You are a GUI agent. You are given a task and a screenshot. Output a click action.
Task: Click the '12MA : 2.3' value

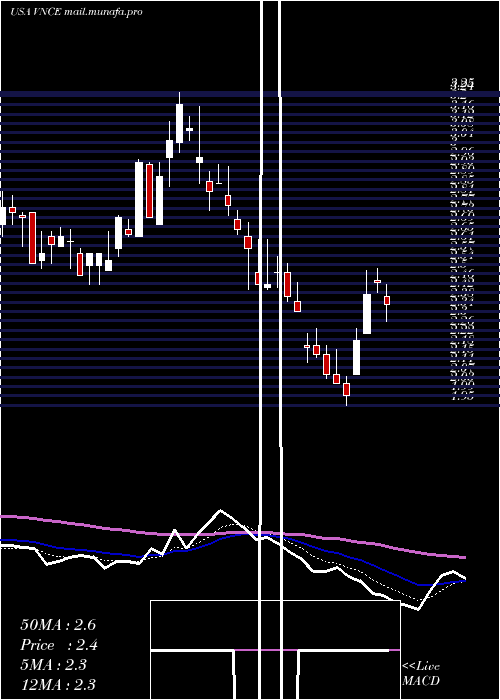(58, 685)
